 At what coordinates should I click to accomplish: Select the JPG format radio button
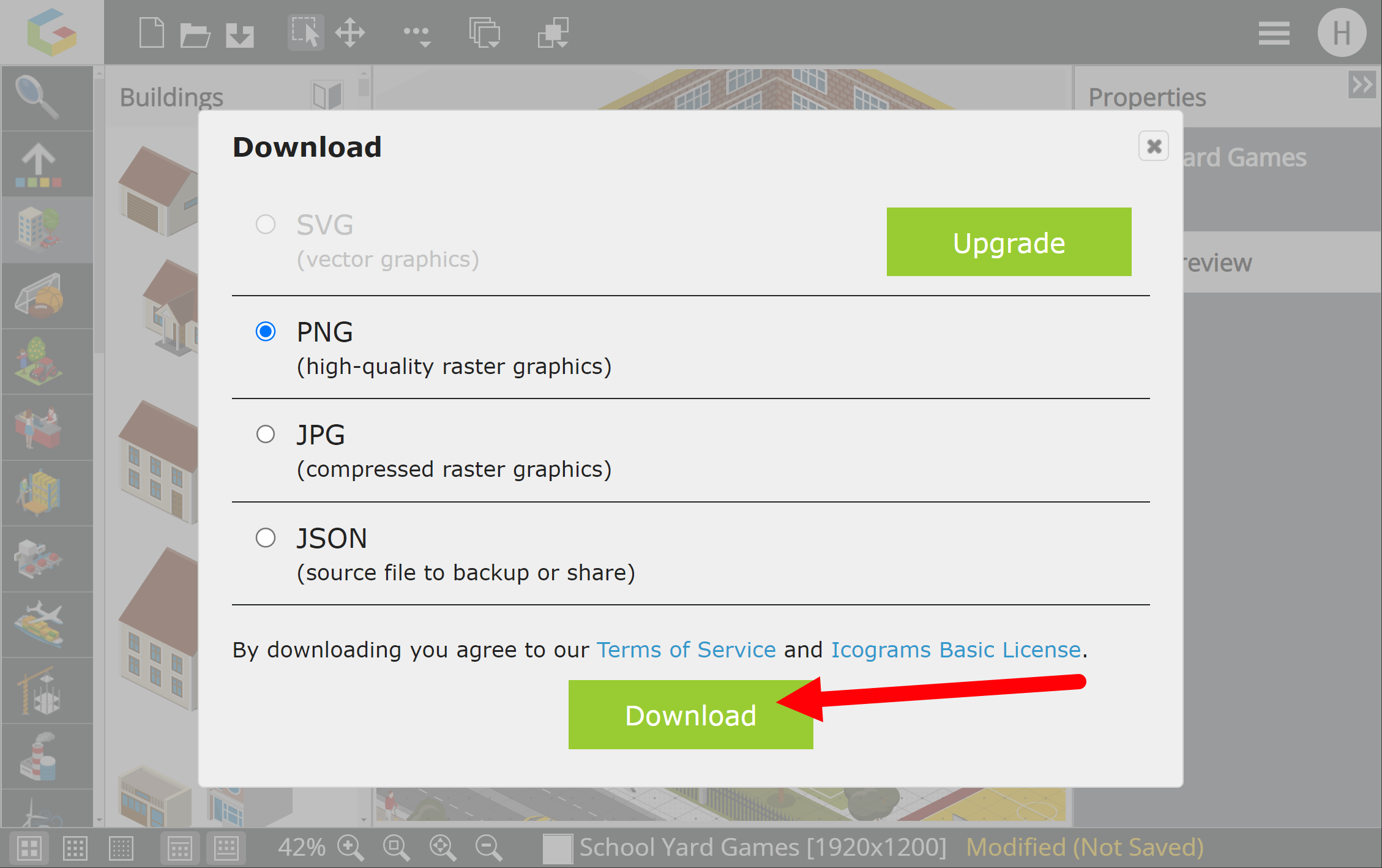[266, 435]
